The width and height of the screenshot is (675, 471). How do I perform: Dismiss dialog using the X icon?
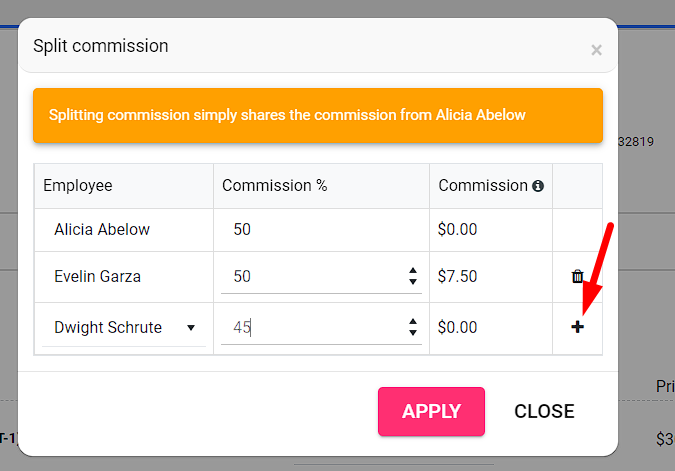(x=596, y=50)
